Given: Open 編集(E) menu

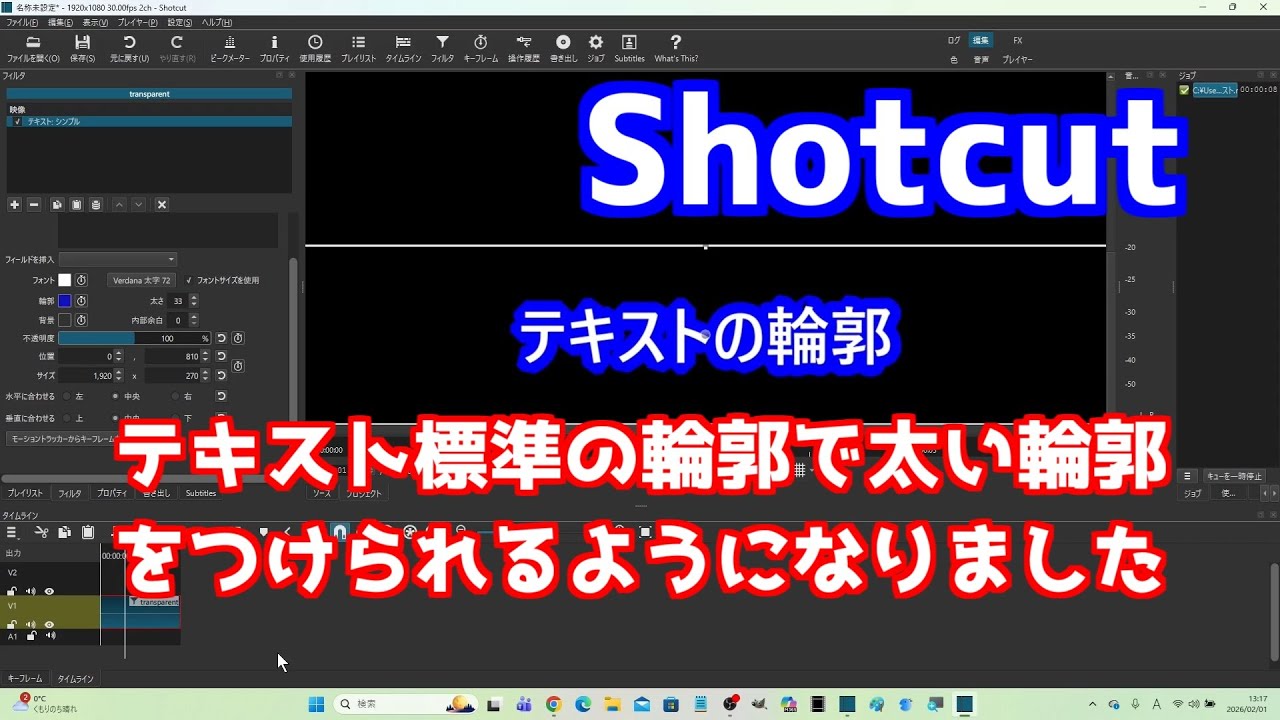Looking at the screenshot, I should click(60, 22).
